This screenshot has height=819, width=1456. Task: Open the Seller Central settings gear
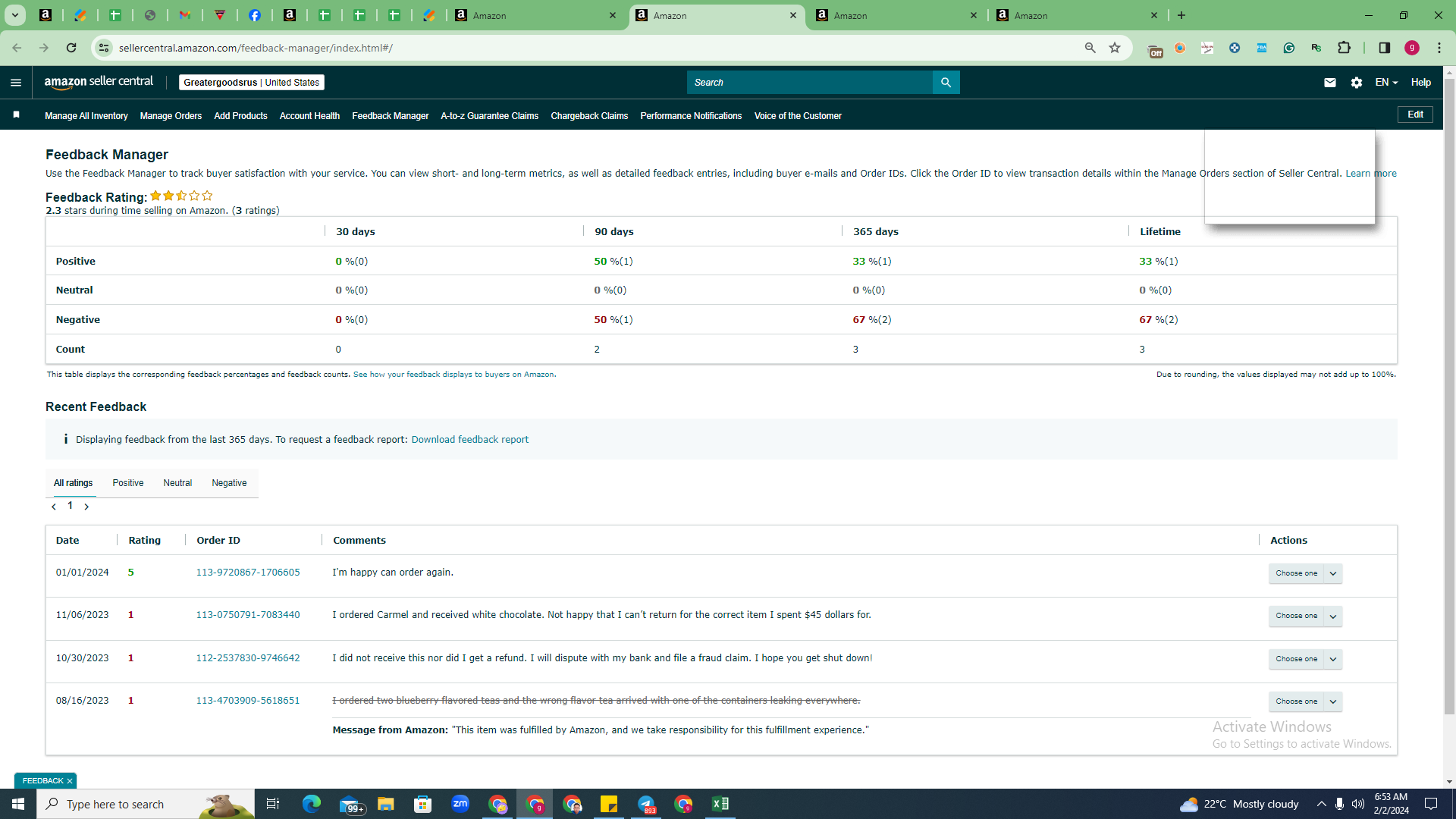(x=1357, y=83)
